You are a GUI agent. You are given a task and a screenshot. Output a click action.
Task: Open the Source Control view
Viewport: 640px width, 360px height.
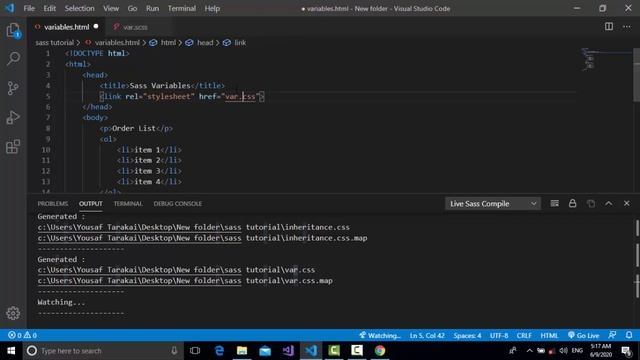[13, 88]
